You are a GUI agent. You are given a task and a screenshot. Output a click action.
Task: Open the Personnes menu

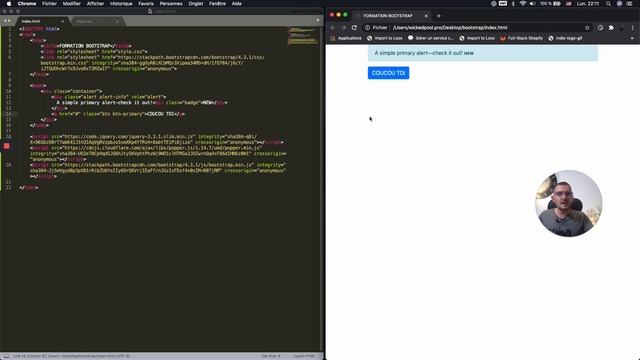(x=171, y=4)
